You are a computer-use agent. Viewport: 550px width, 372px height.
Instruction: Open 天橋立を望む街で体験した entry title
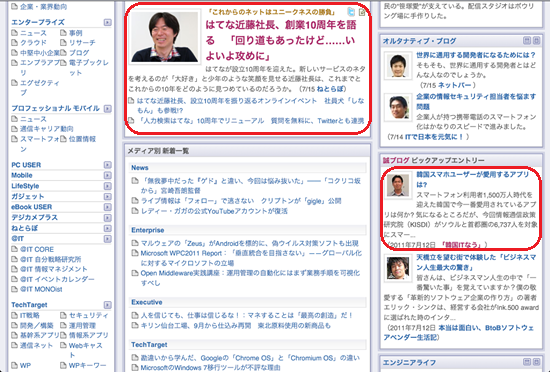coord(476,262)
